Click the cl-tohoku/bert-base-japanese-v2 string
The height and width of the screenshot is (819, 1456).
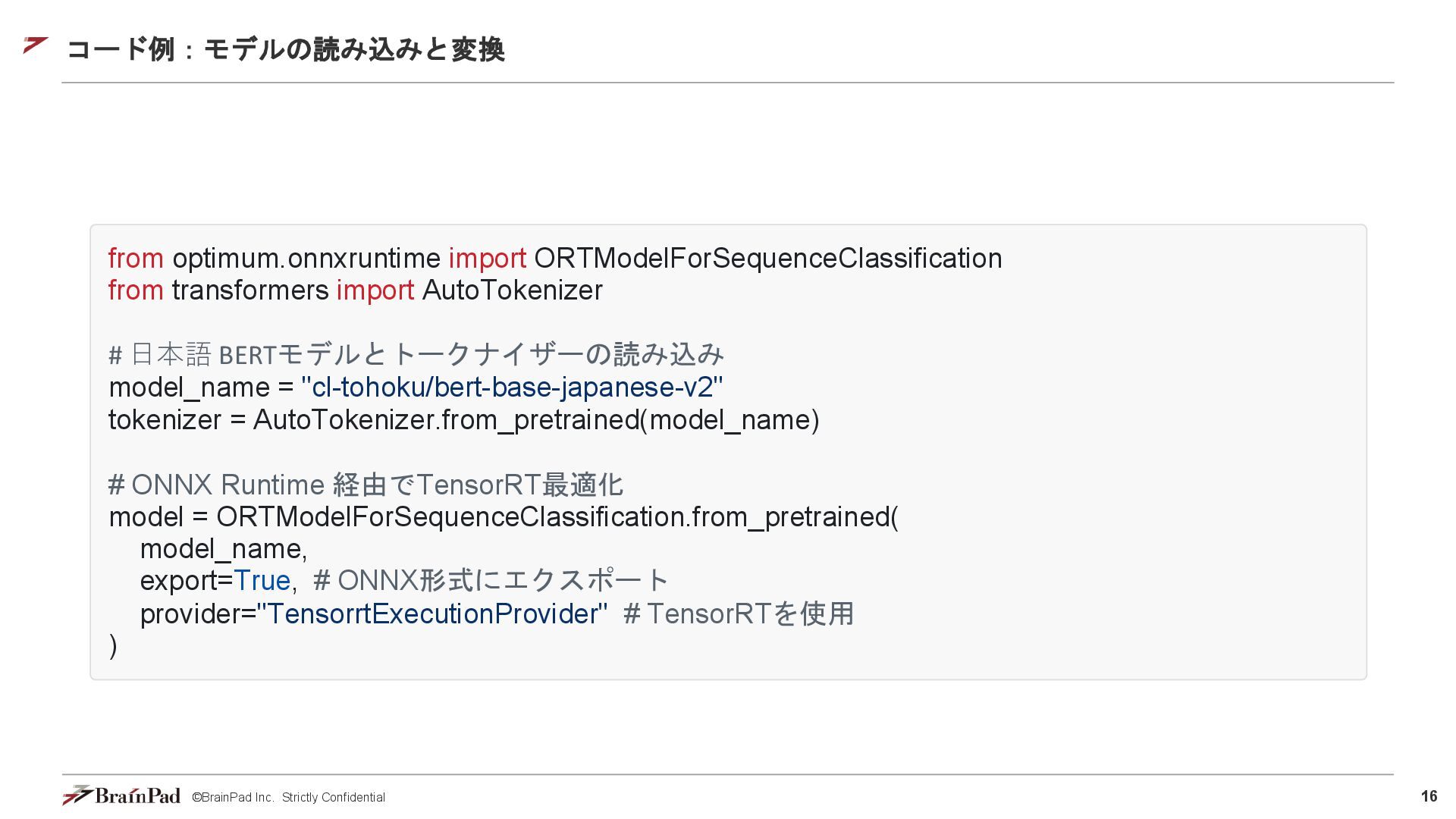click(x=512, y=388)
